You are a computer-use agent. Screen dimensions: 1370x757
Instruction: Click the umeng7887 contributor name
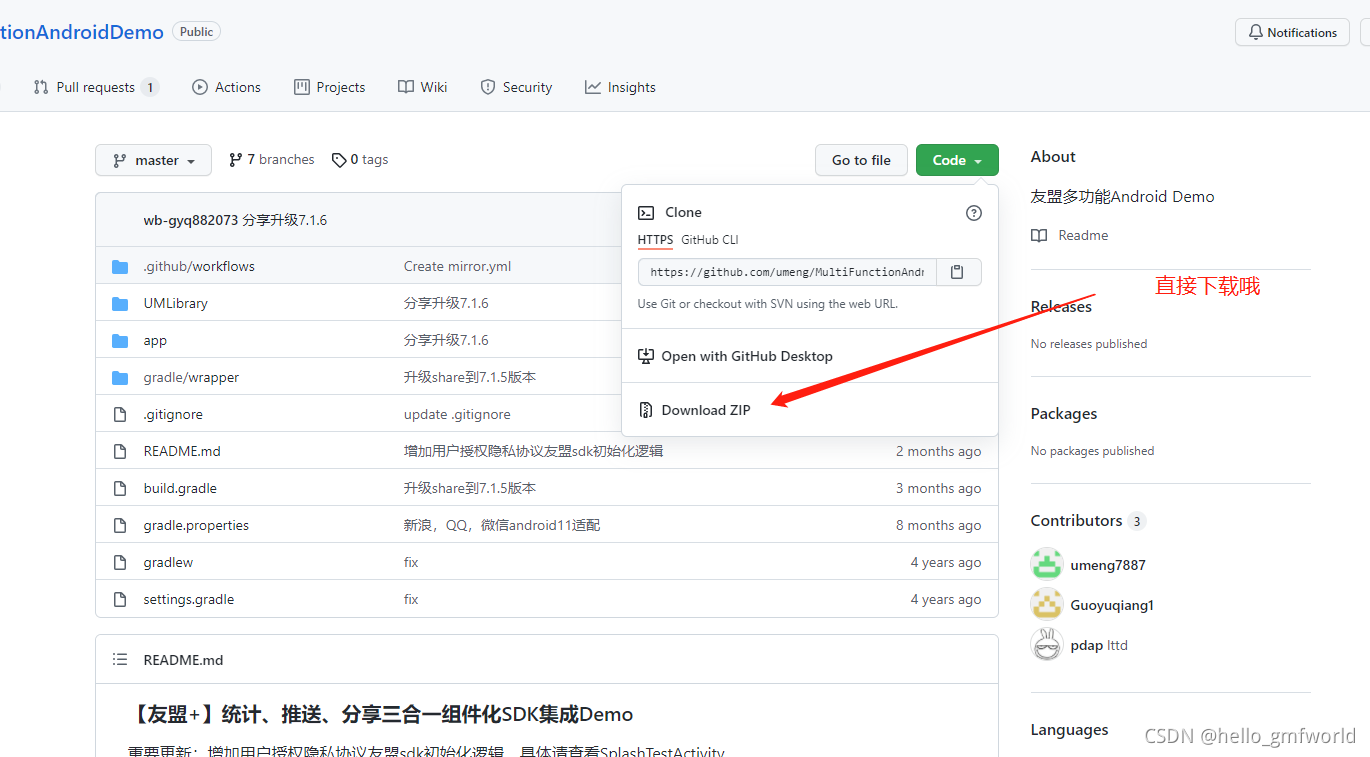coord(1108,565)
